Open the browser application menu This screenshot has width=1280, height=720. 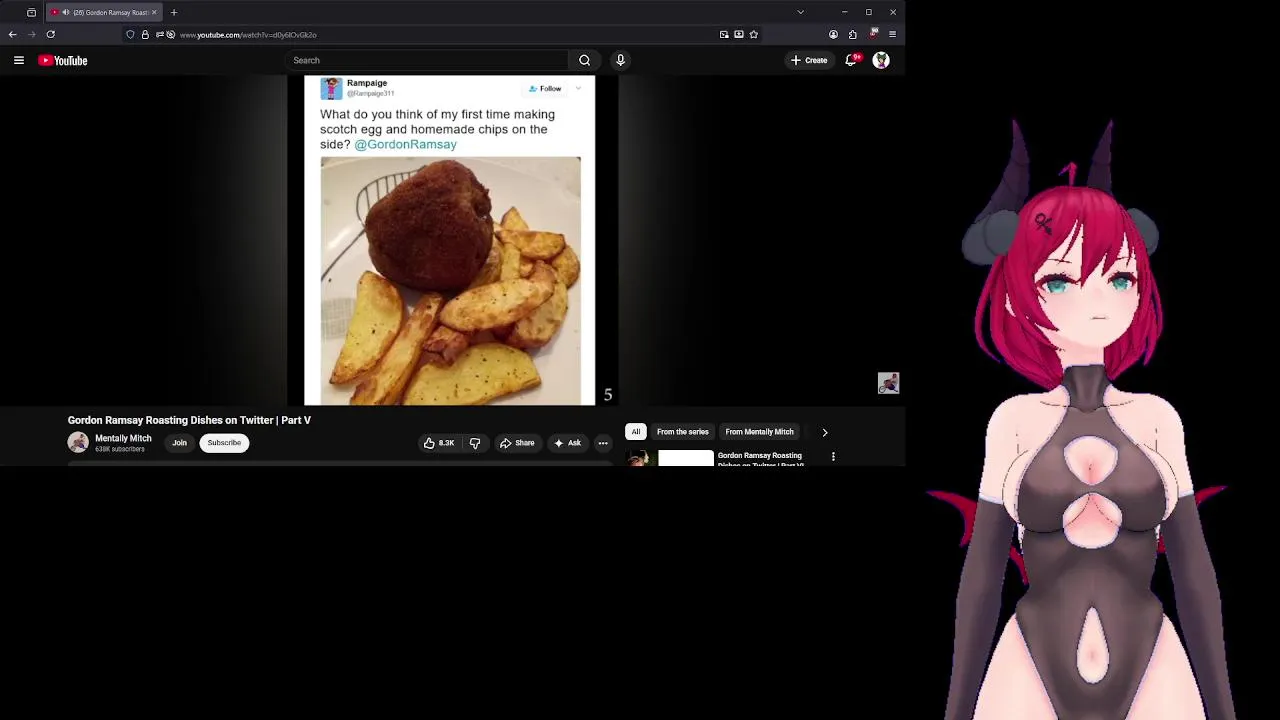click(892, 34)
